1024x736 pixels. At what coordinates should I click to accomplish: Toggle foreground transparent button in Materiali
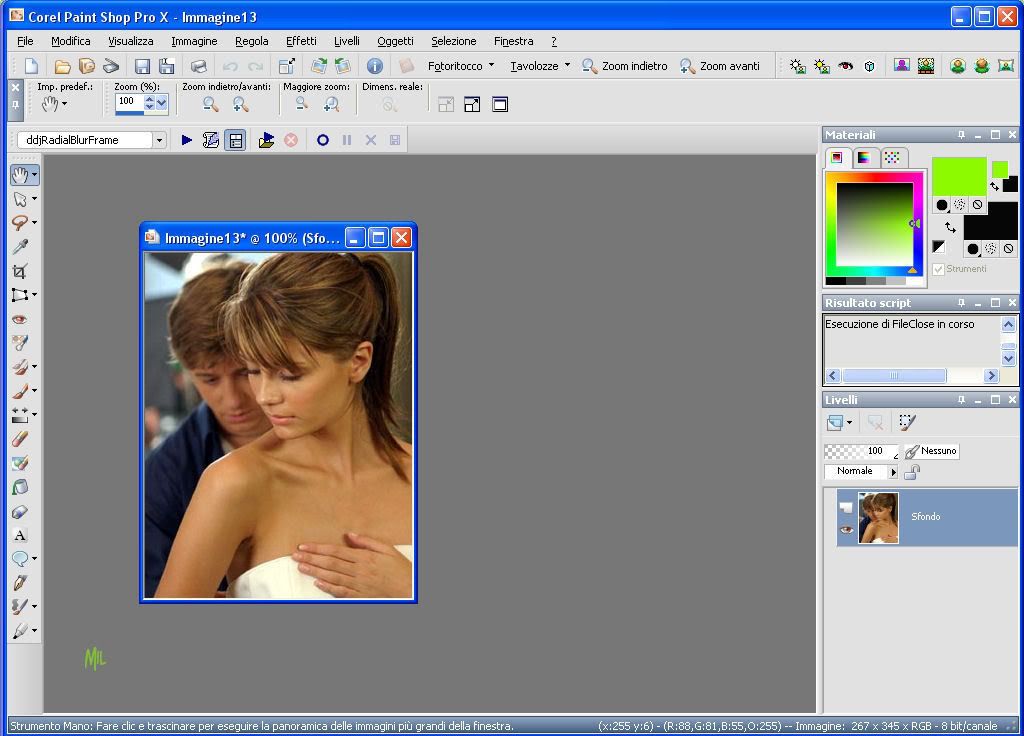click(x=977, y=205)
